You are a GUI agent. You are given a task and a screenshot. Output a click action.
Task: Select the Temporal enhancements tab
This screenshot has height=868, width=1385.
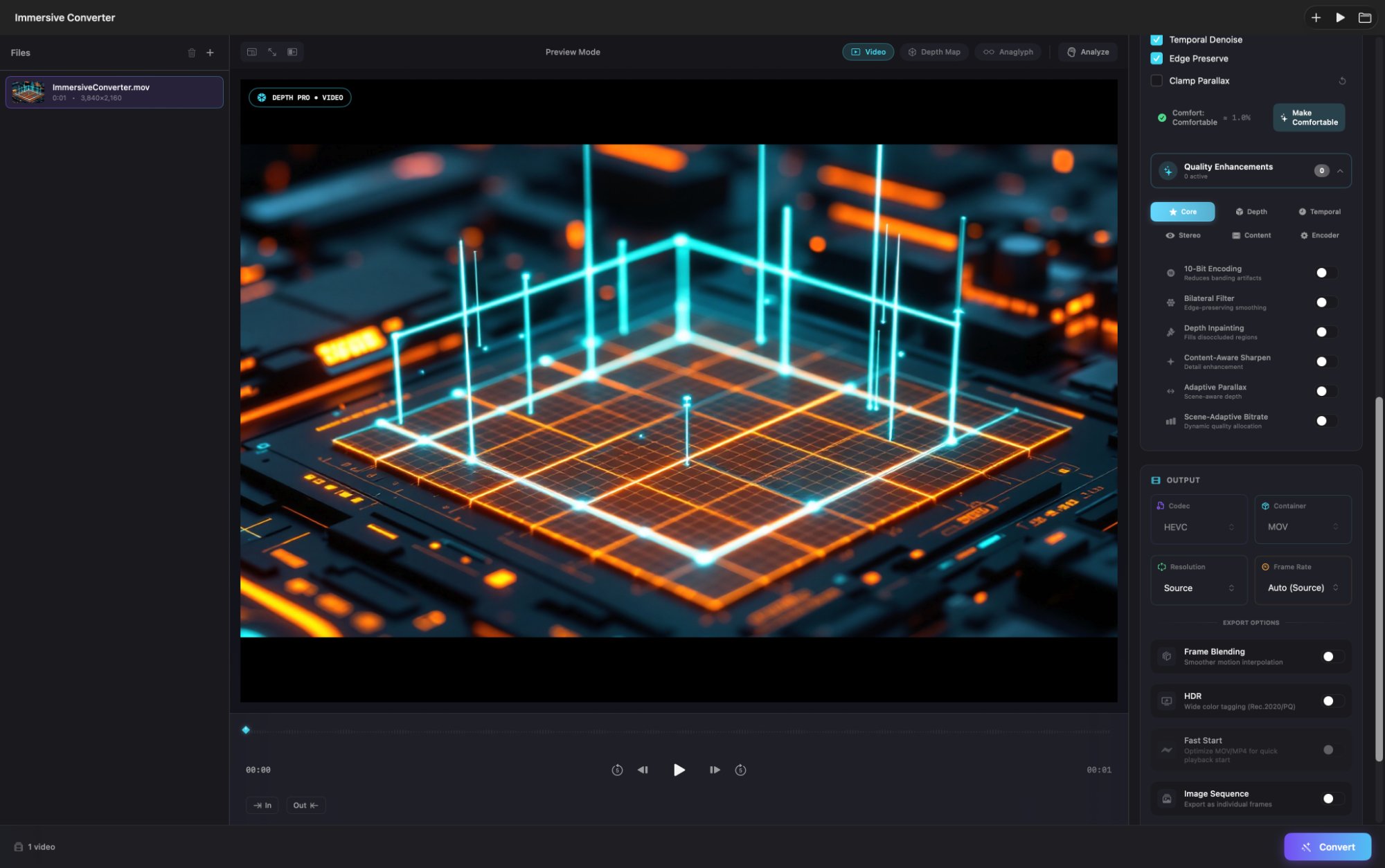pyautogui.click(x=1319, y=212)
